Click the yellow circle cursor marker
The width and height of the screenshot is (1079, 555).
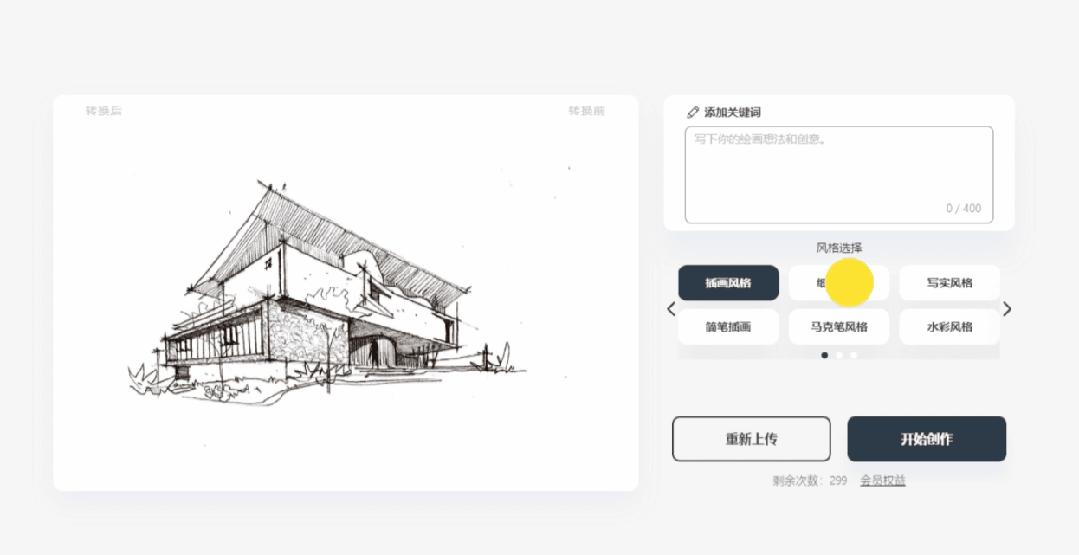(x=849, y=283)
